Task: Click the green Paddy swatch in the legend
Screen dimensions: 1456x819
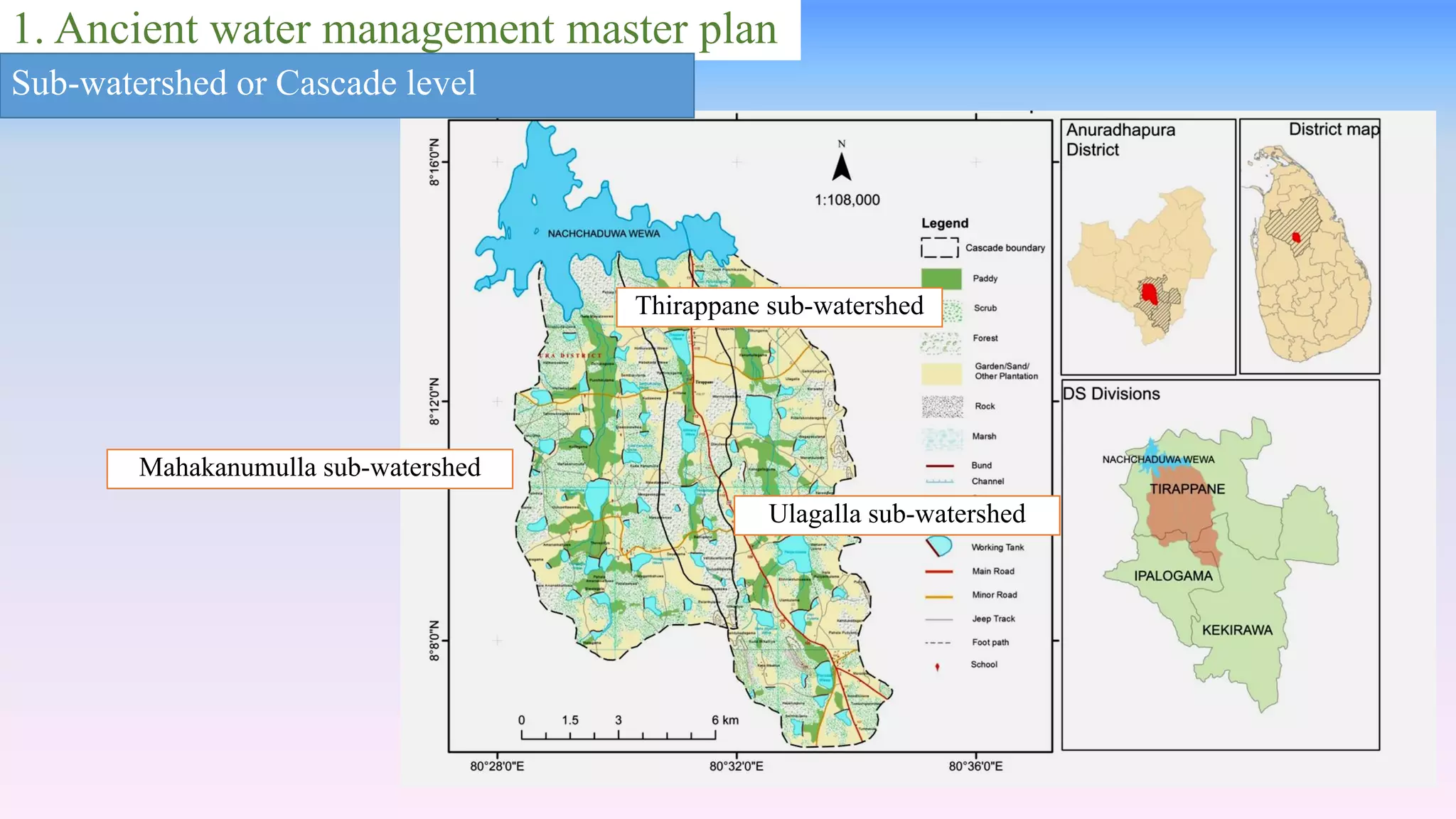Action: click(941, 279)
